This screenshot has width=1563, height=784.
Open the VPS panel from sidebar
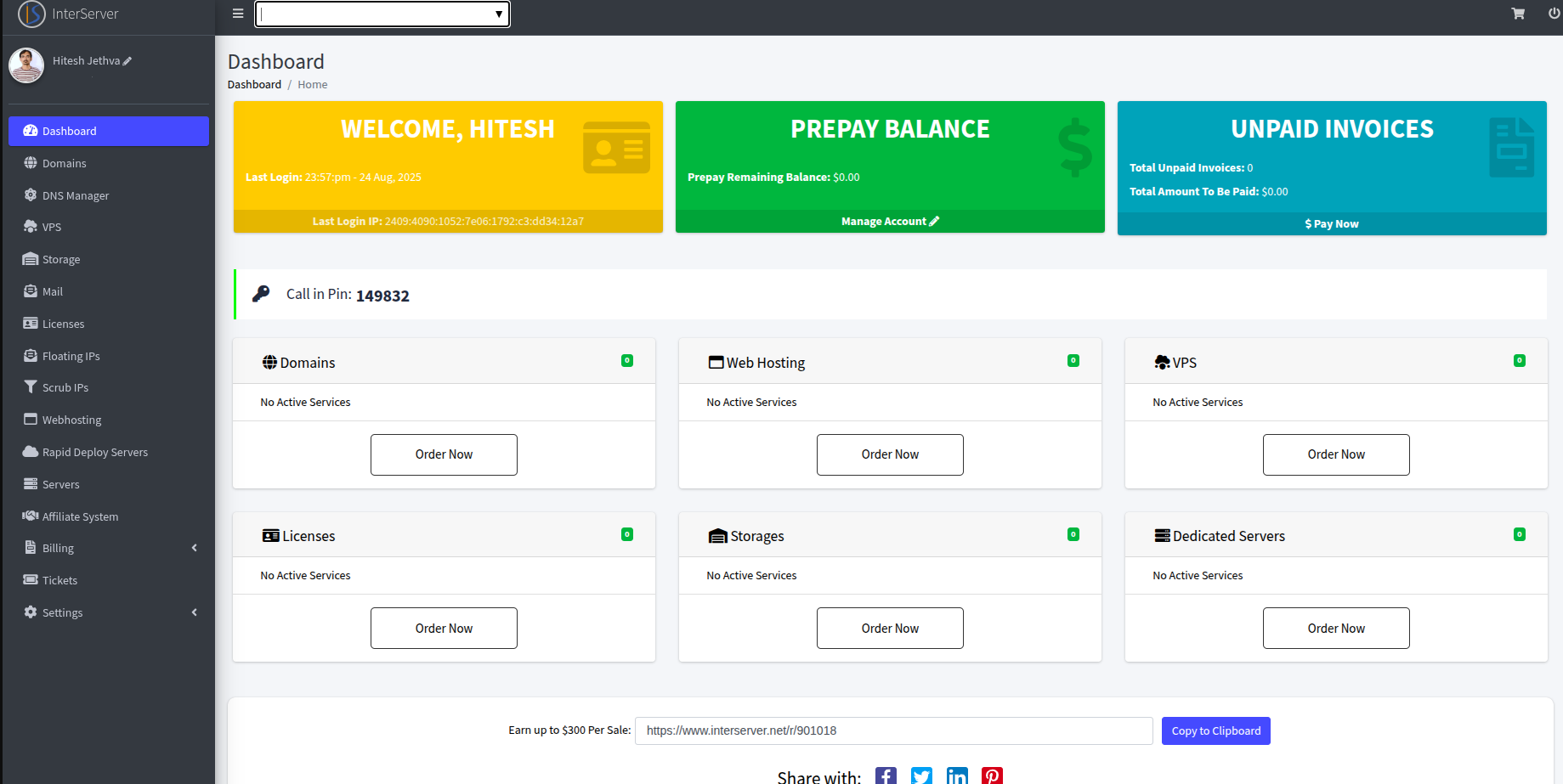pos(53,227)
